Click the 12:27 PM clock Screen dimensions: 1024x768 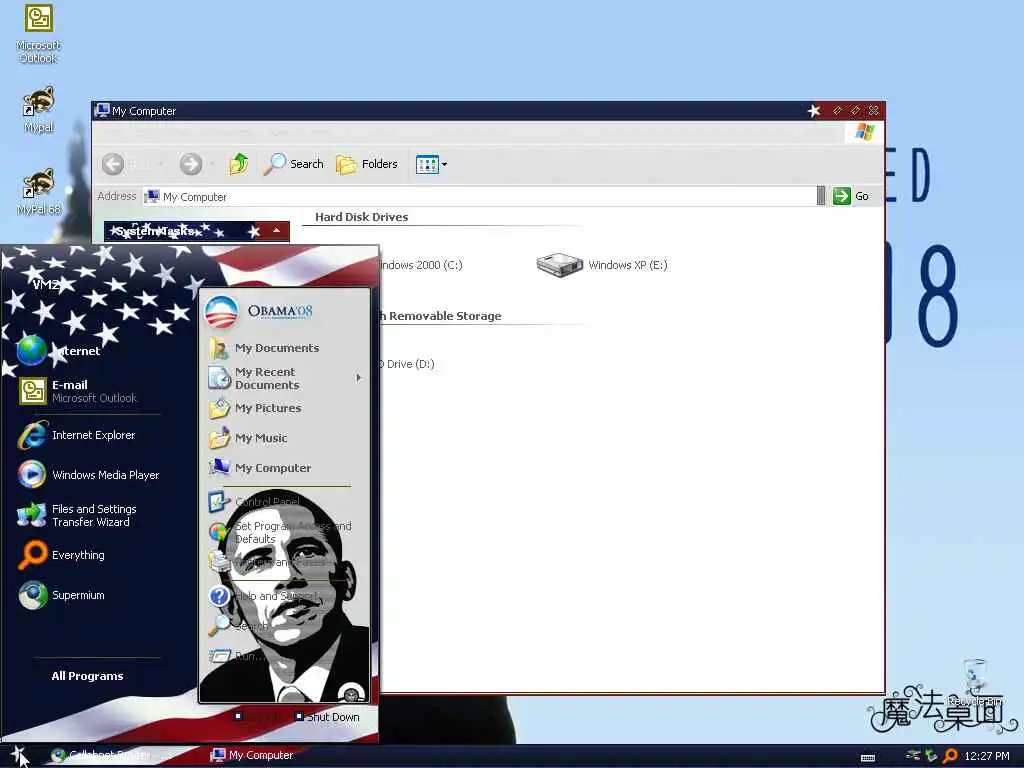(x=987, y=756)
